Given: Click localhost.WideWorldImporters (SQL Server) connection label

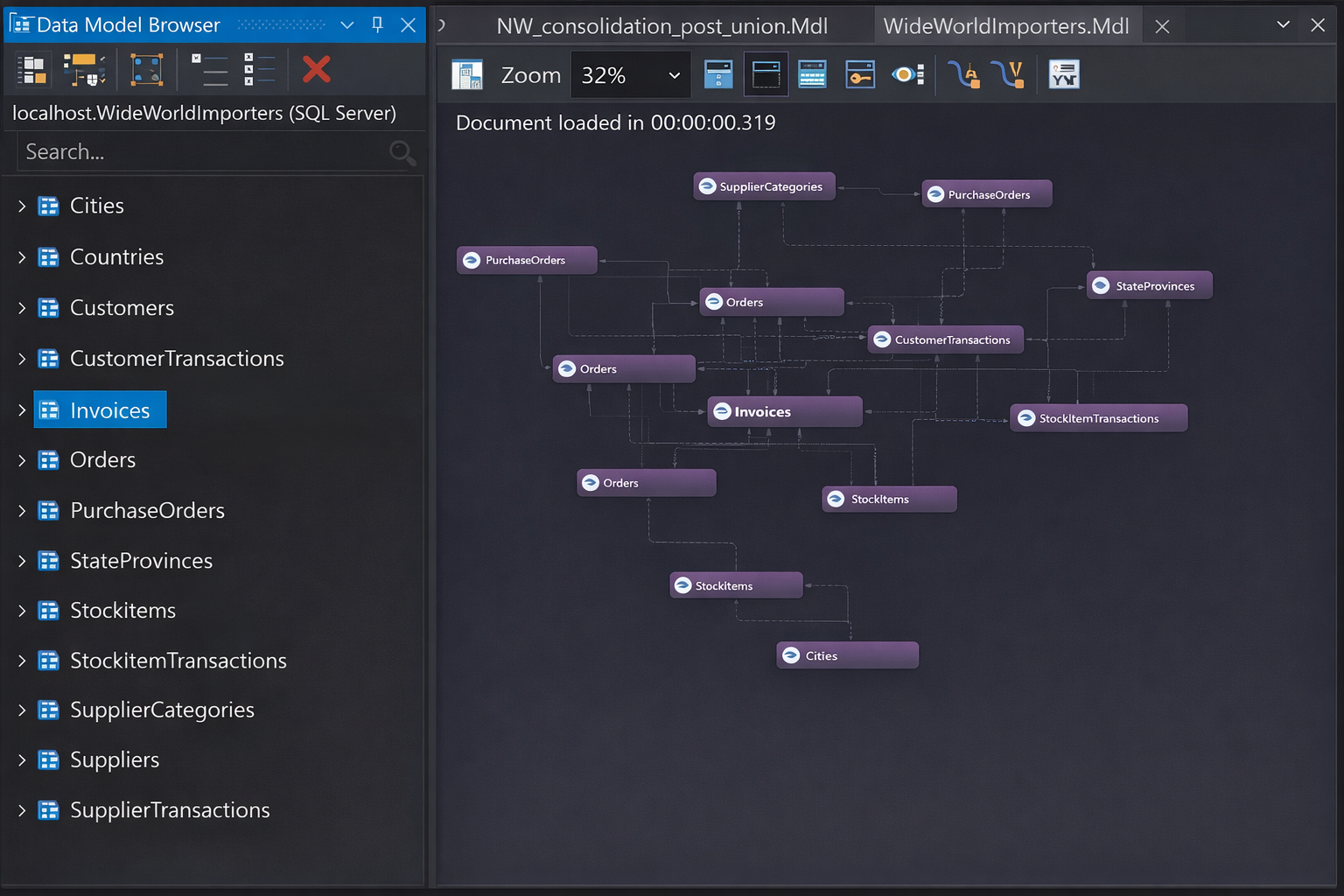Looking at the screenshot, I should point(204,113).
